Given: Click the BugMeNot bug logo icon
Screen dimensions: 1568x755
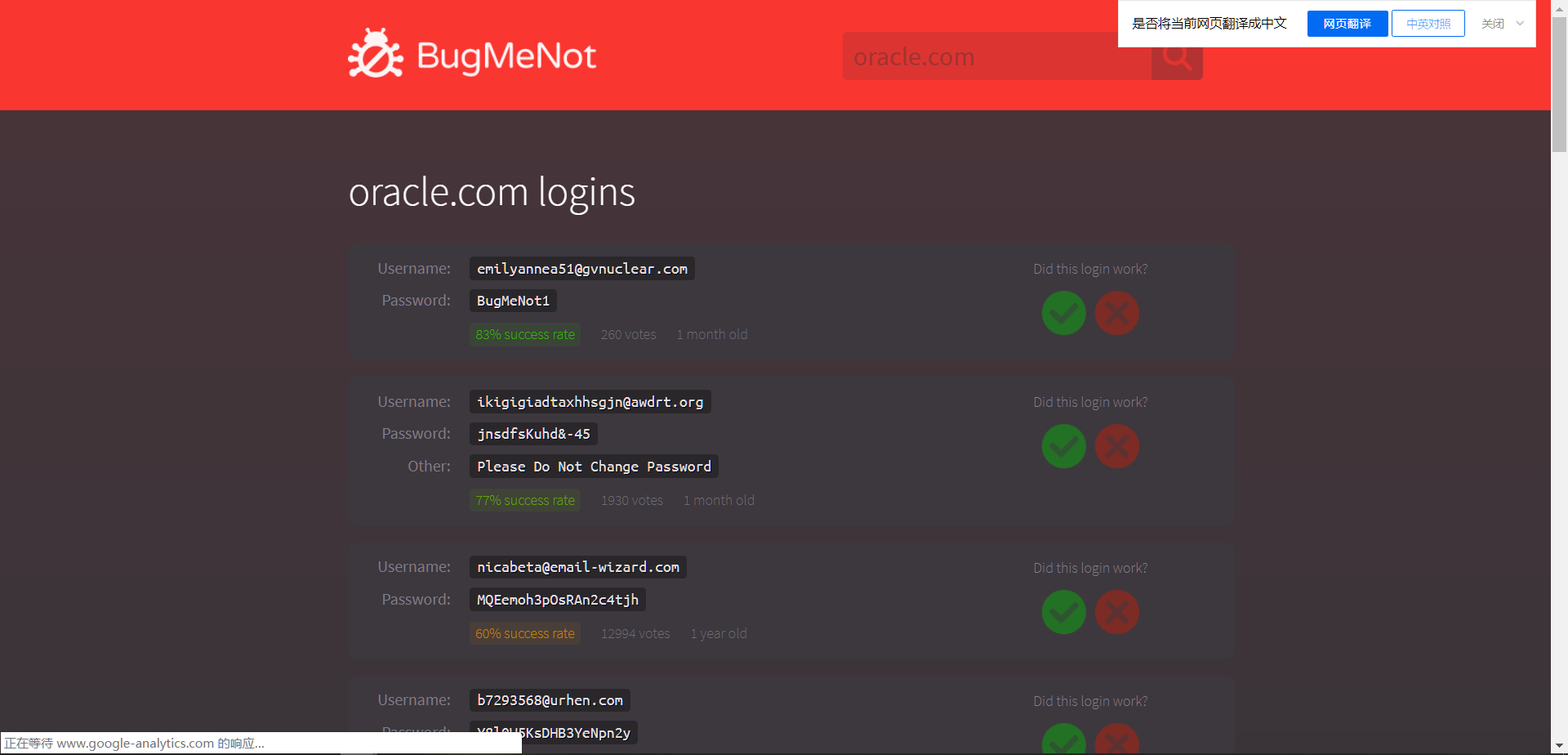Looking at the screenshot, I should [376, 55].
